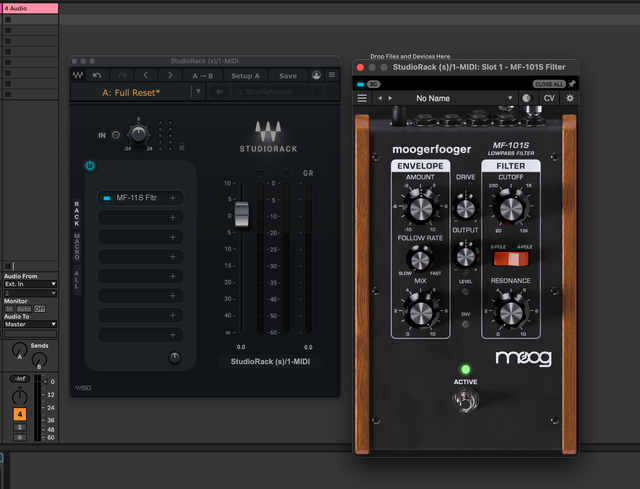This screenshot has width=640, height=489.
Task: Set Monitor to Auto
Action: point(24,309)
